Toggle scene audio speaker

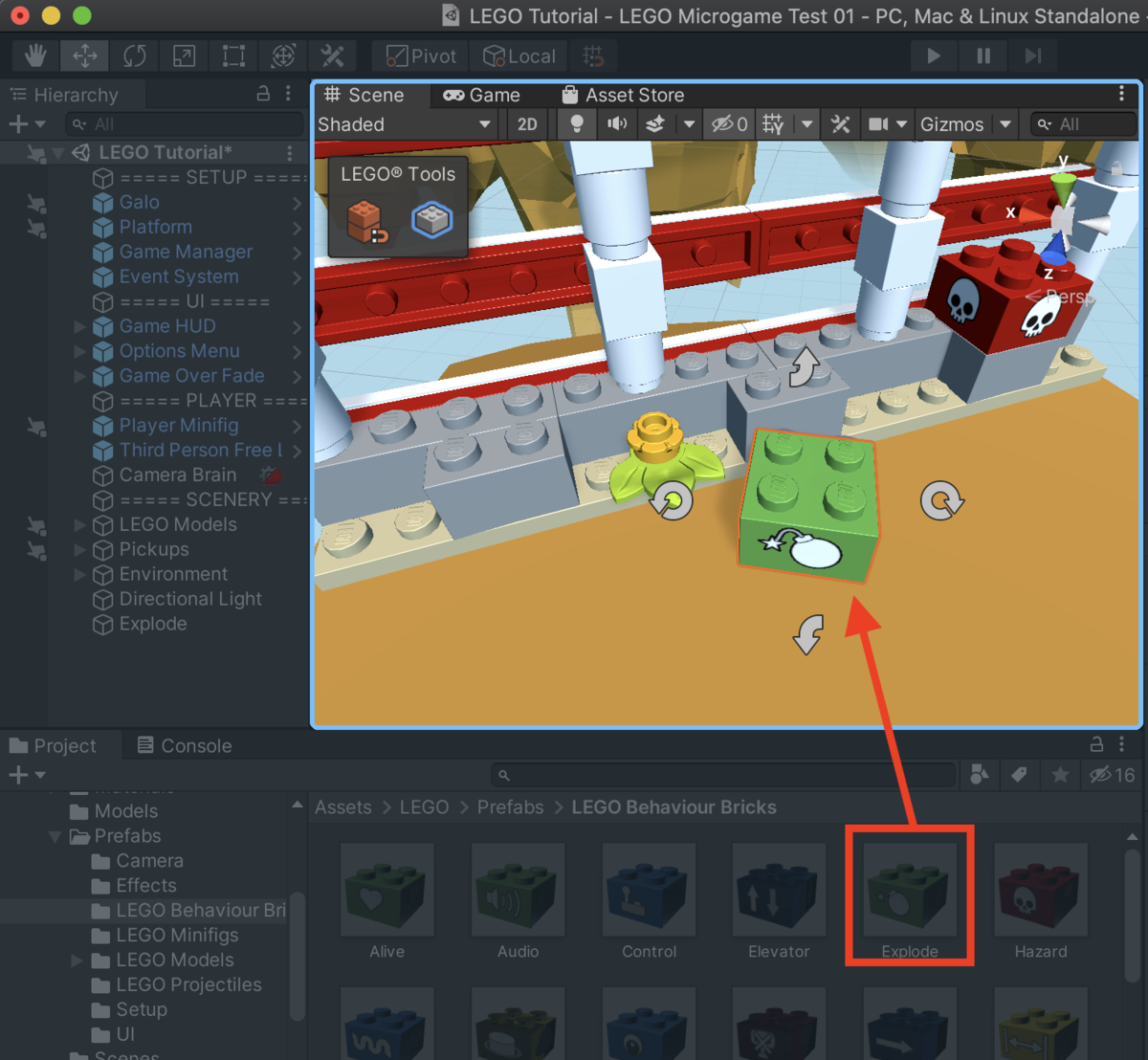tap(618, 124)
